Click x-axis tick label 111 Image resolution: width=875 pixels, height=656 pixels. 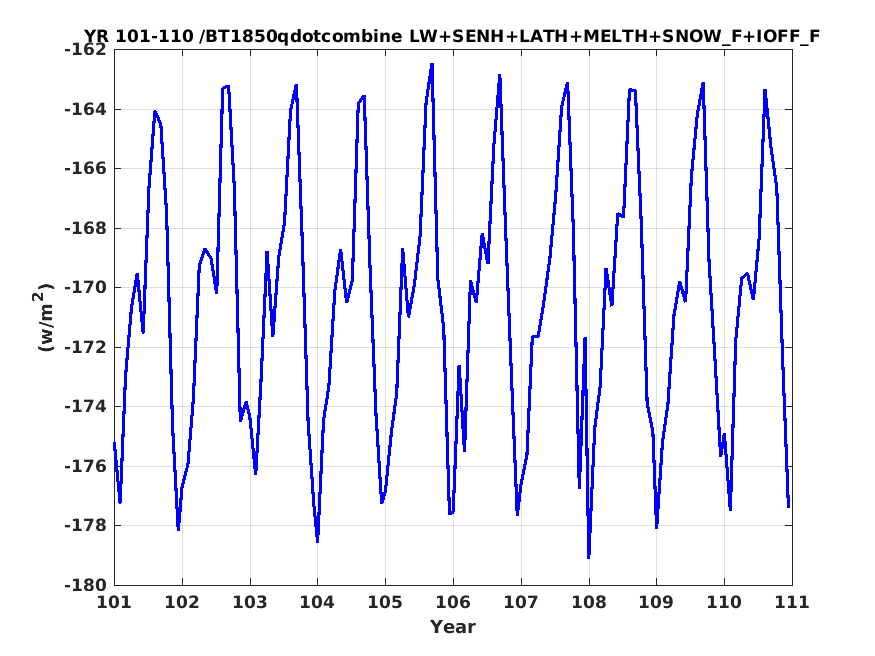click(x=792, y=602)
